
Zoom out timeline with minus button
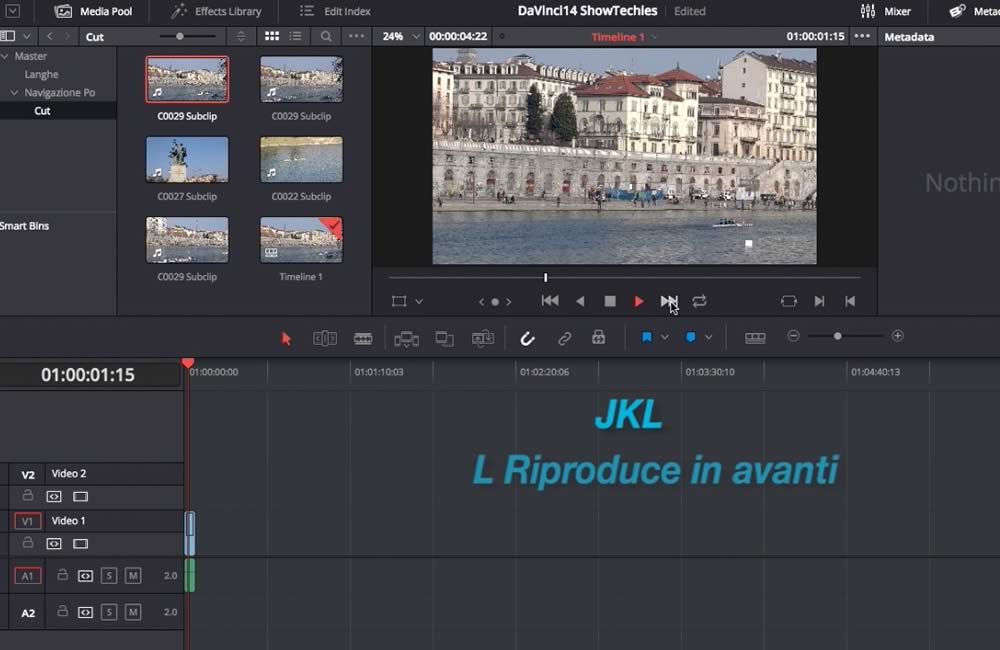[793, 336]
